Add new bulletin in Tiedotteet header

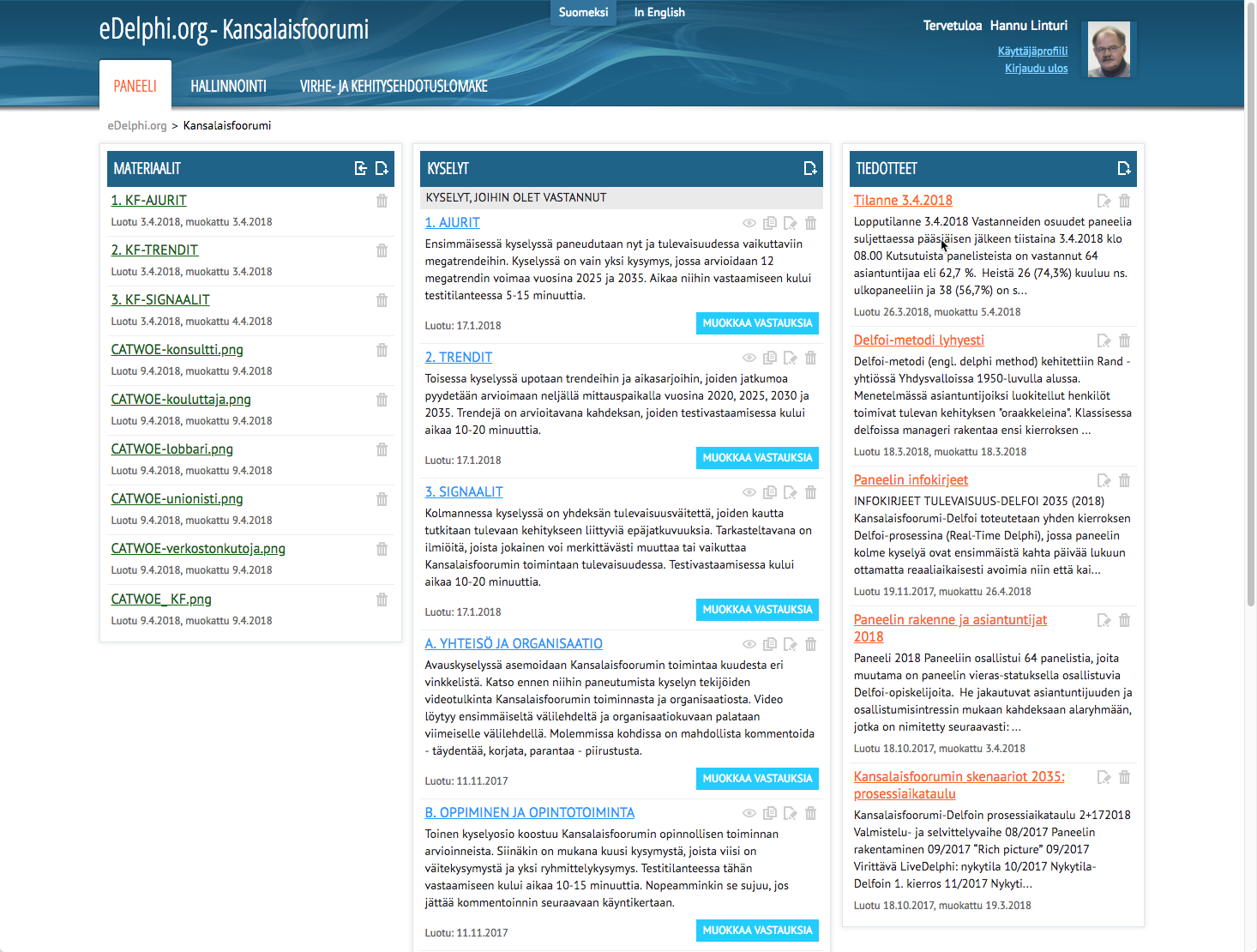tap(1123, 168)
